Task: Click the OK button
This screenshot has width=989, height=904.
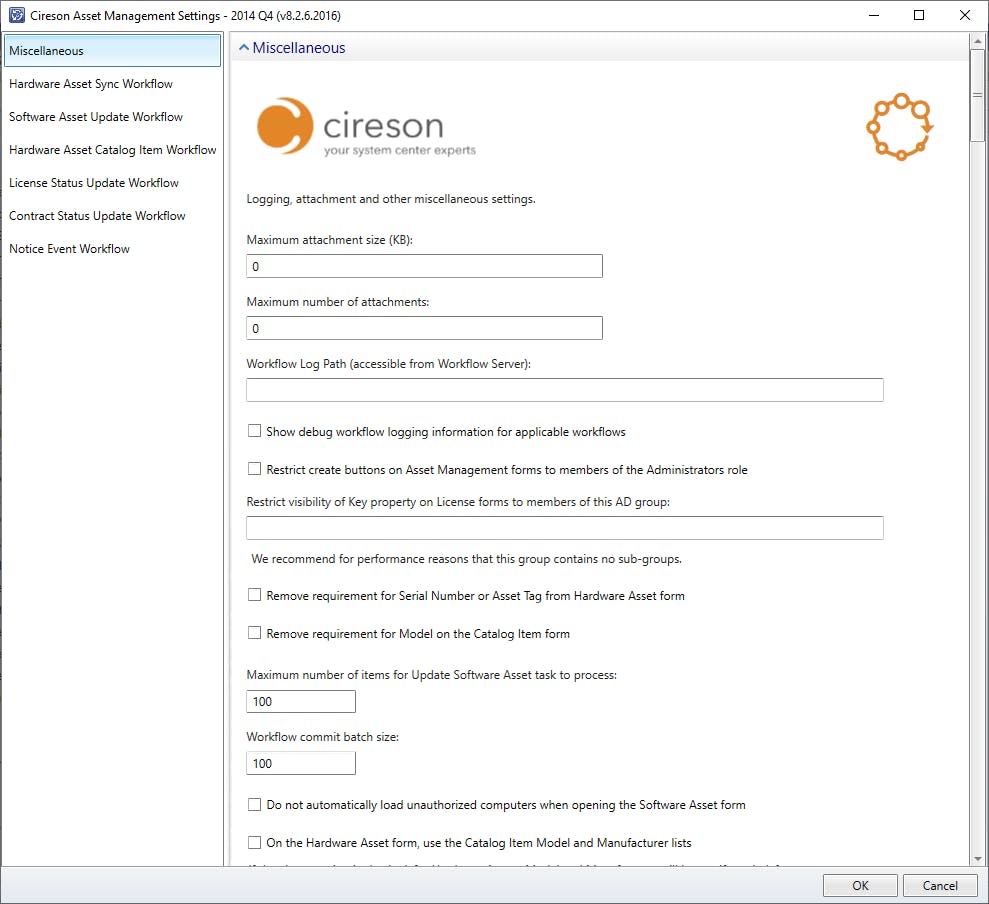Action: pyautogui.click(x=860, y=886)
